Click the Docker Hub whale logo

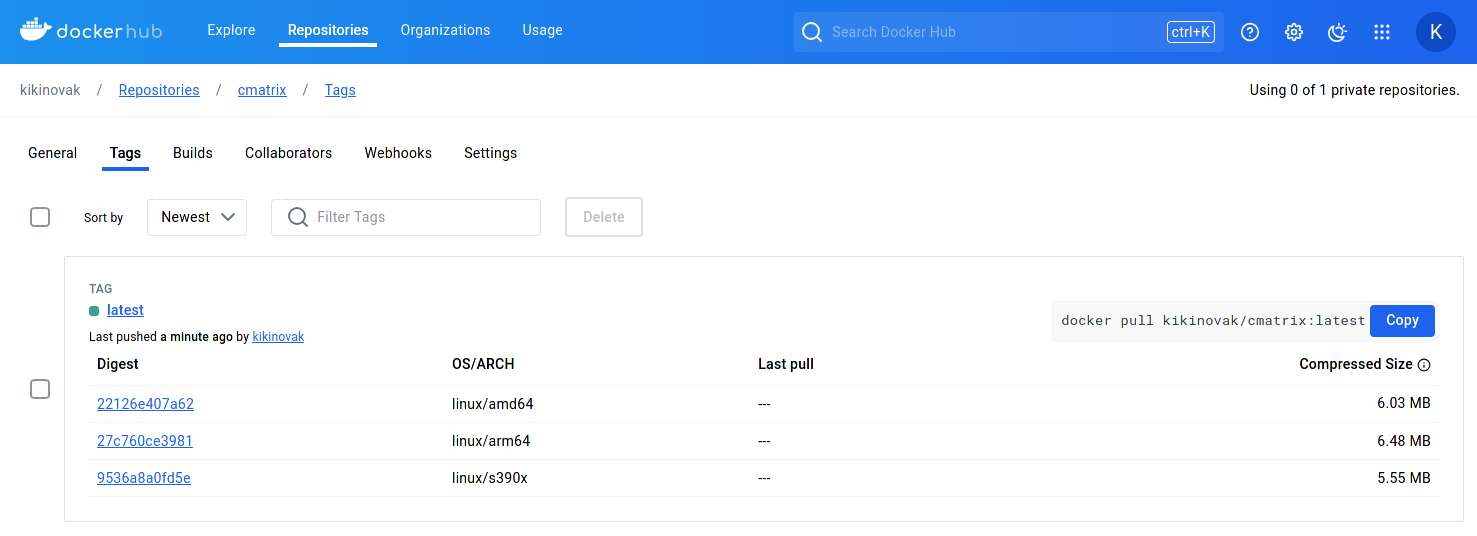tap(36, 31)
